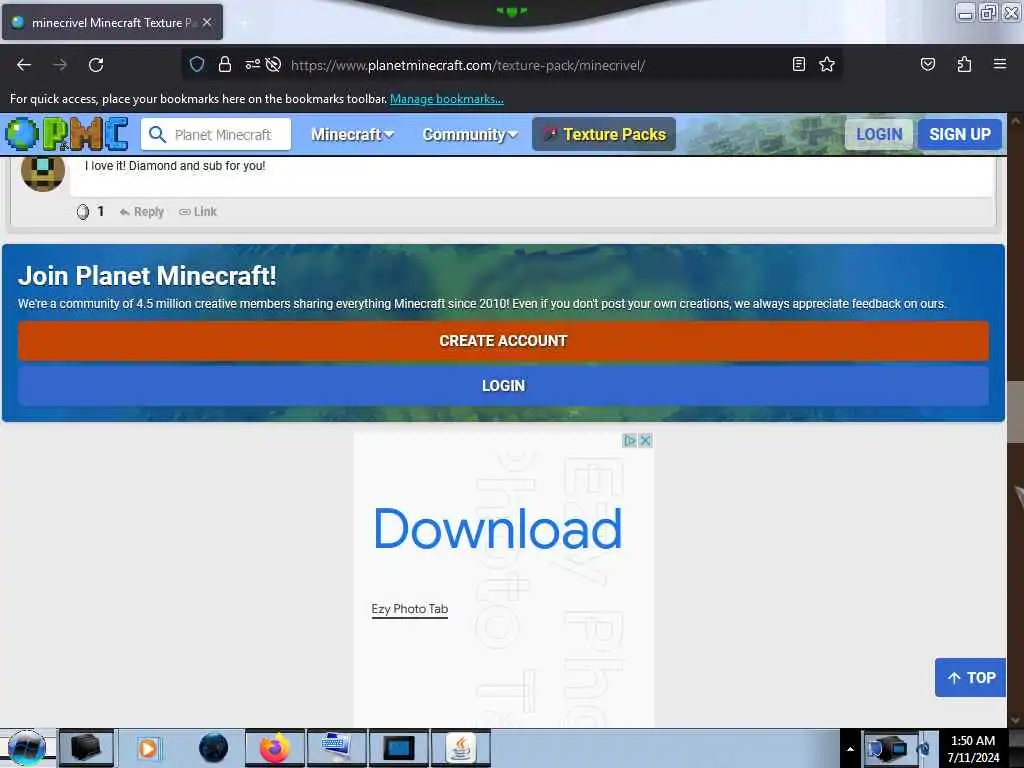The width and height of the screenshot is (1024, 768).
Task: Open the Texture Packs section
Action: [604, 135]
